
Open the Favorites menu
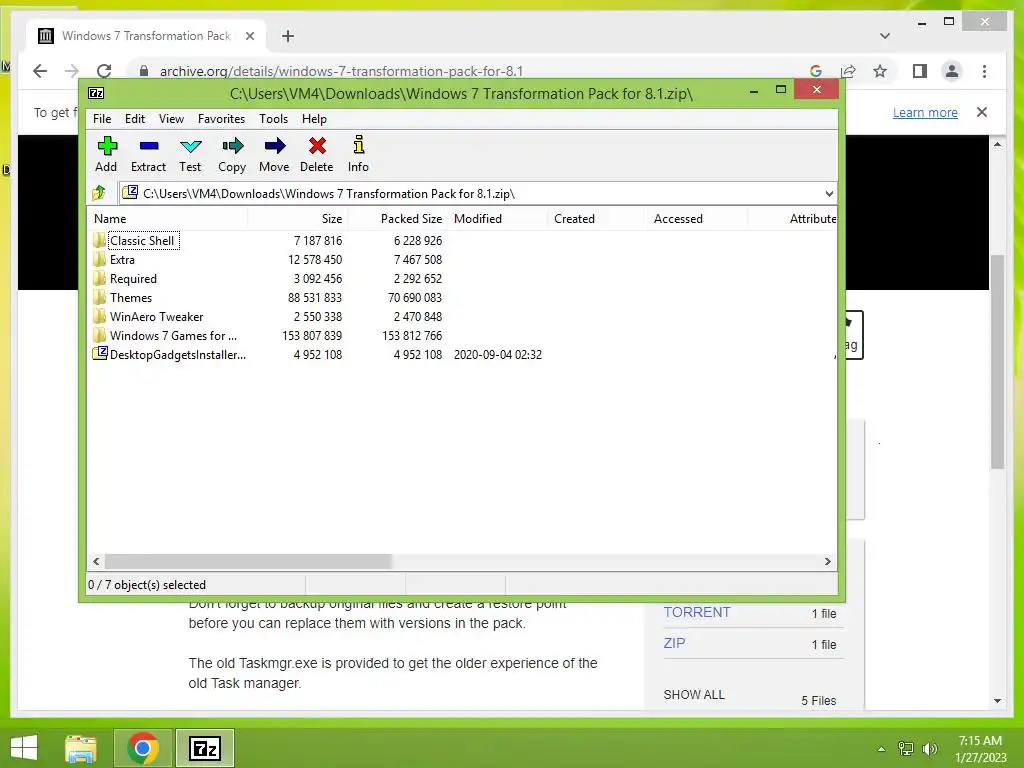tap(221, 119)
